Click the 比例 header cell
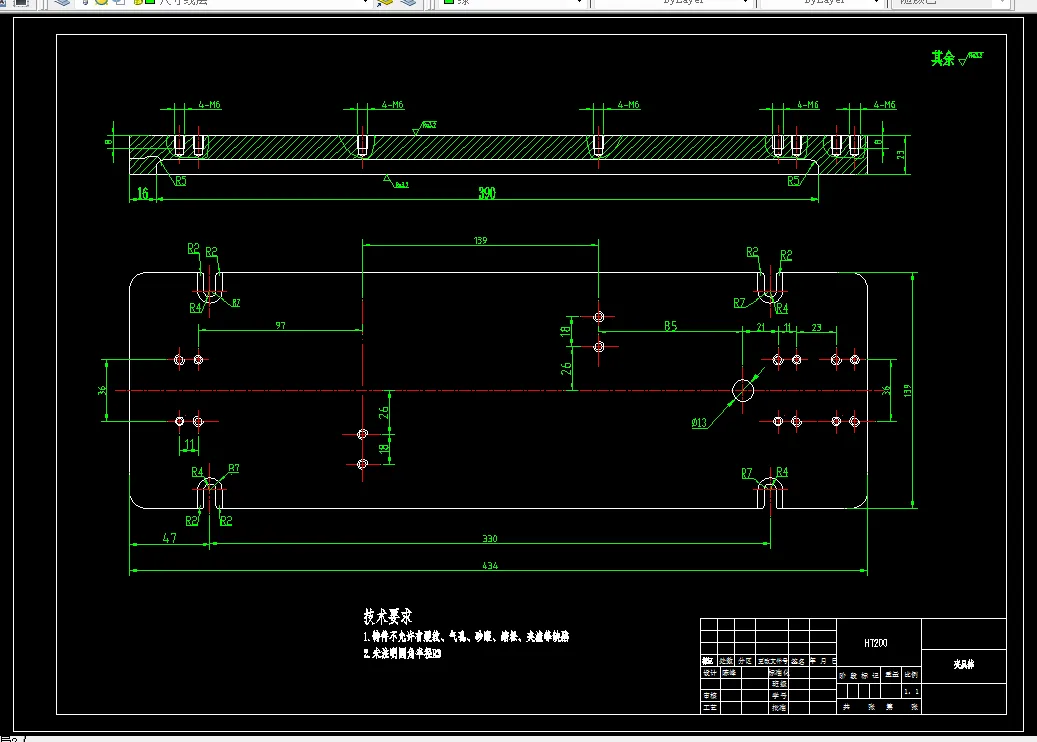1037x742 pixels. point(911,675)
